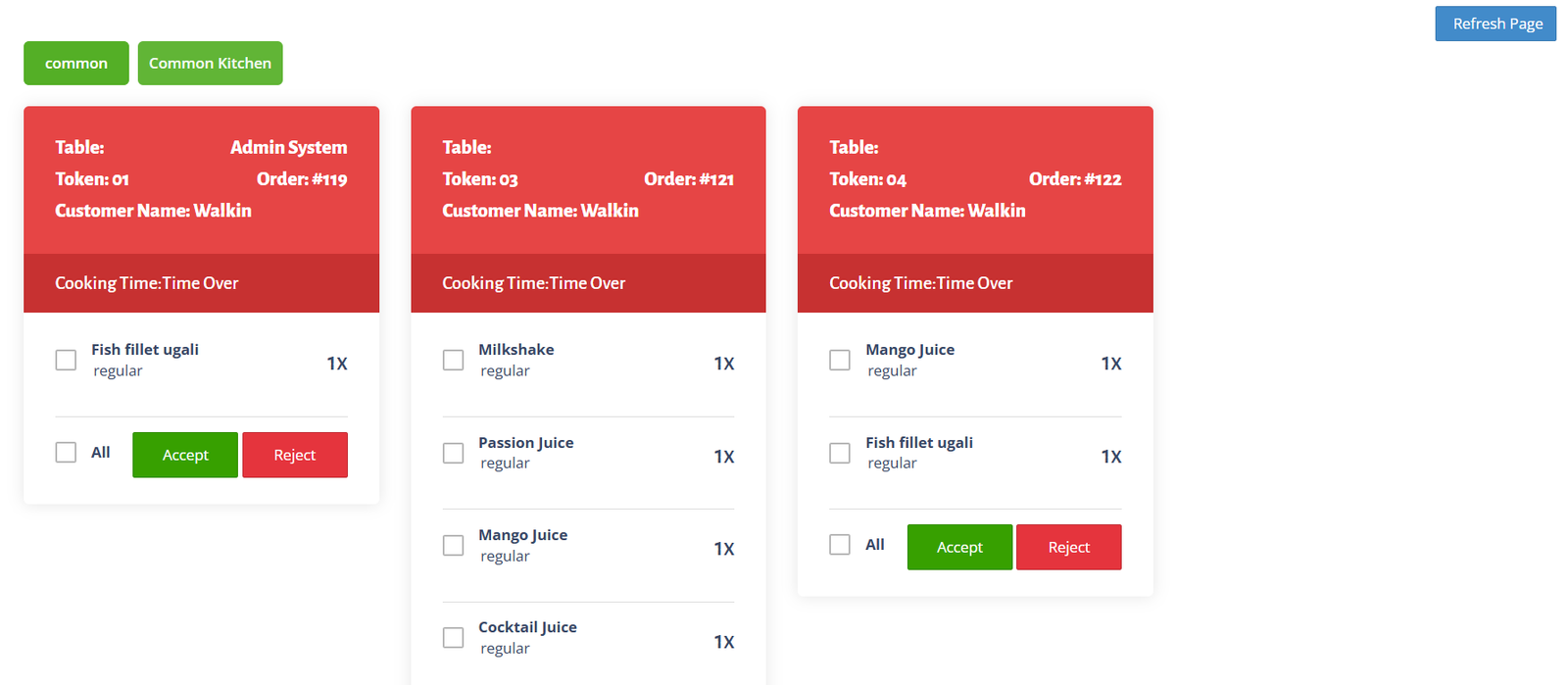Check Mango Juice in order #122
The image size is (1568, 685).
click(x=840, y=361)
